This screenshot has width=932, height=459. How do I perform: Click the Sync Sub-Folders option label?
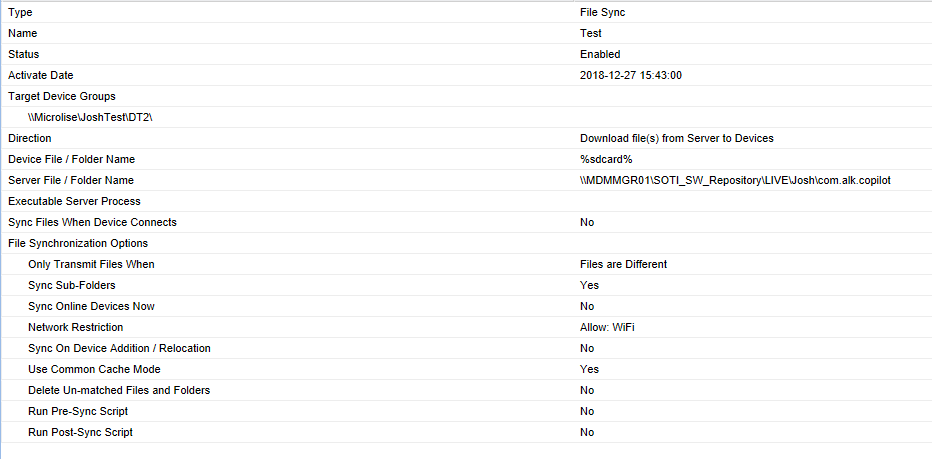click(72, 285)
